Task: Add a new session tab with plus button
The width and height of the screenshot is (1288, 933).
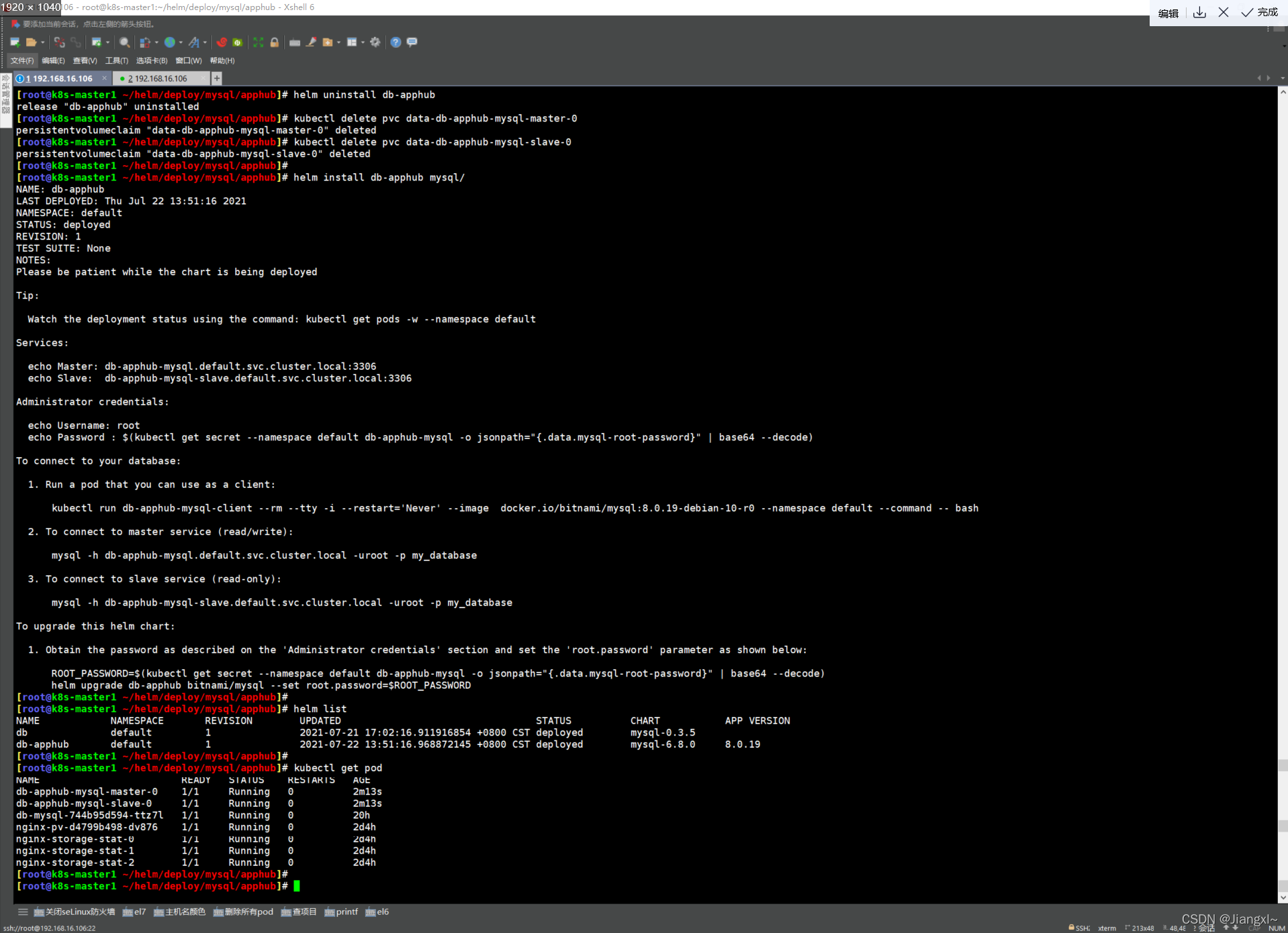Action: (217, 79)
